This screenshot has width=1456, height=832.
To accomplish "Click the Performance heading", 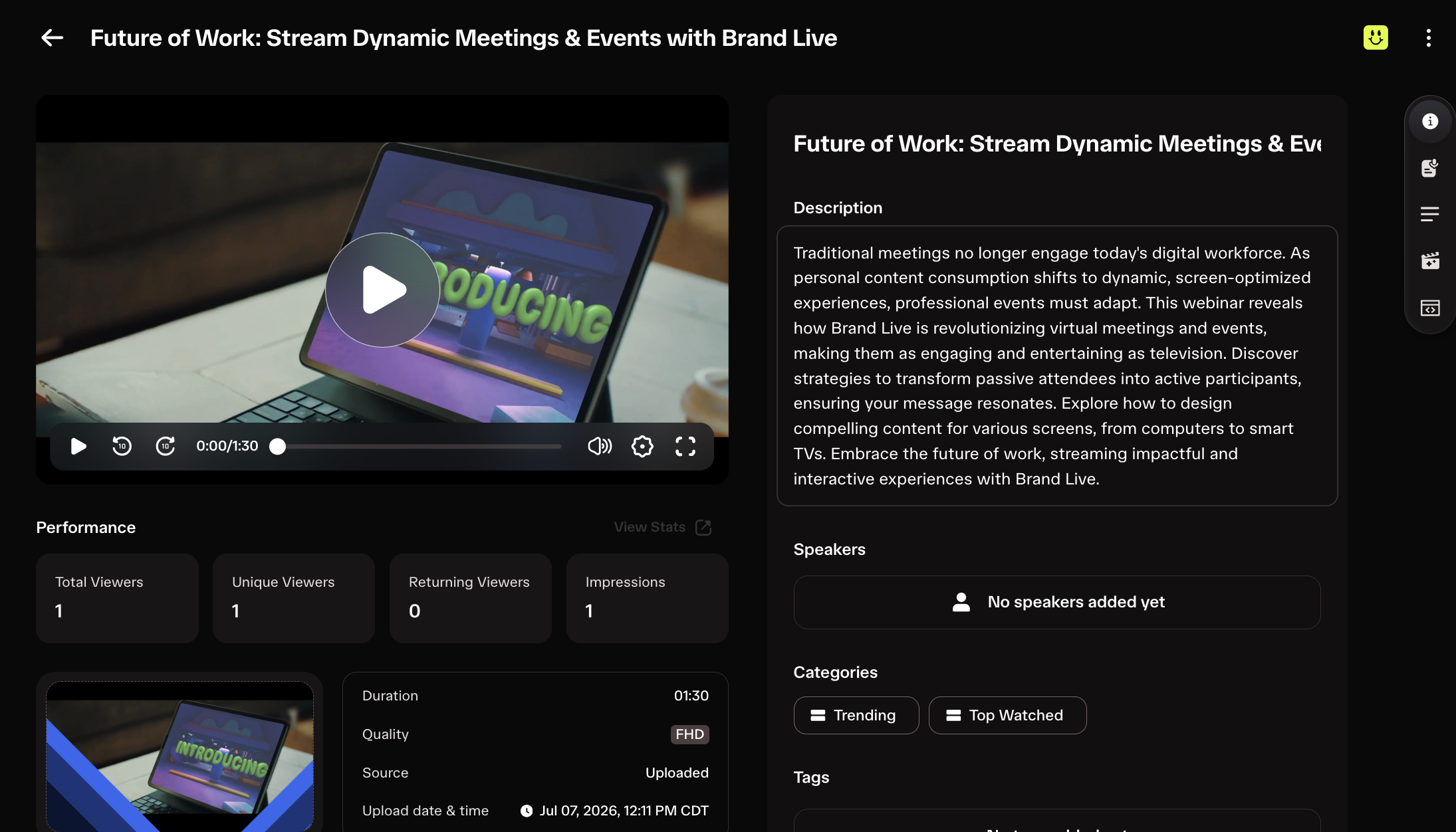I will [x=86, y=528].
